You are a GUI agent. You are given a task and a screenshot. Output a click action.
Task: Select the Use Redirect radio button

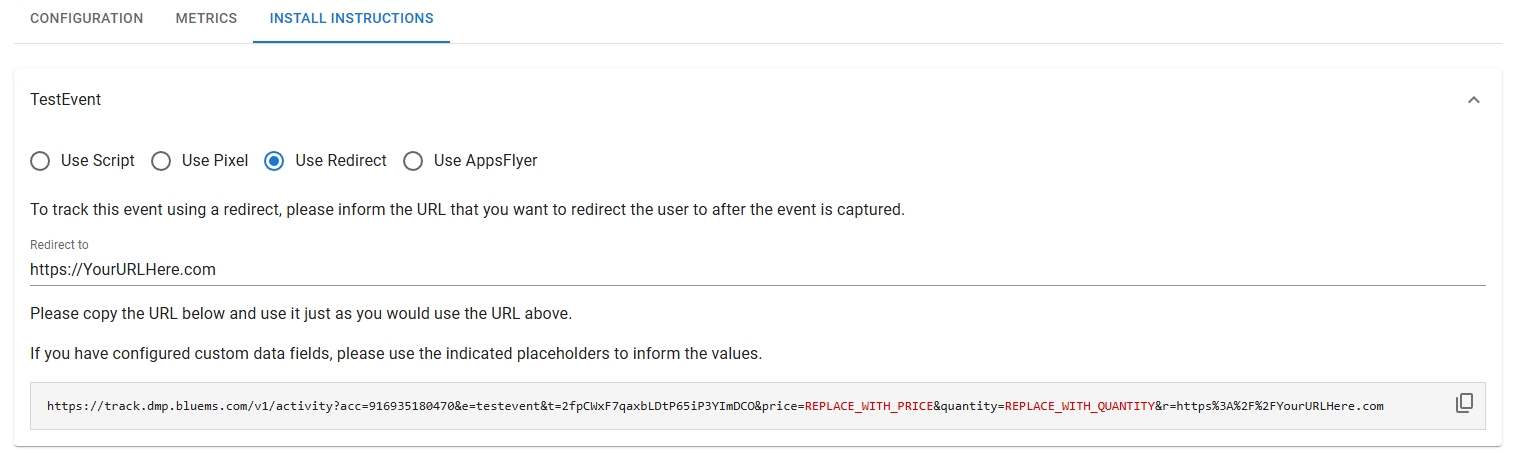274,161
